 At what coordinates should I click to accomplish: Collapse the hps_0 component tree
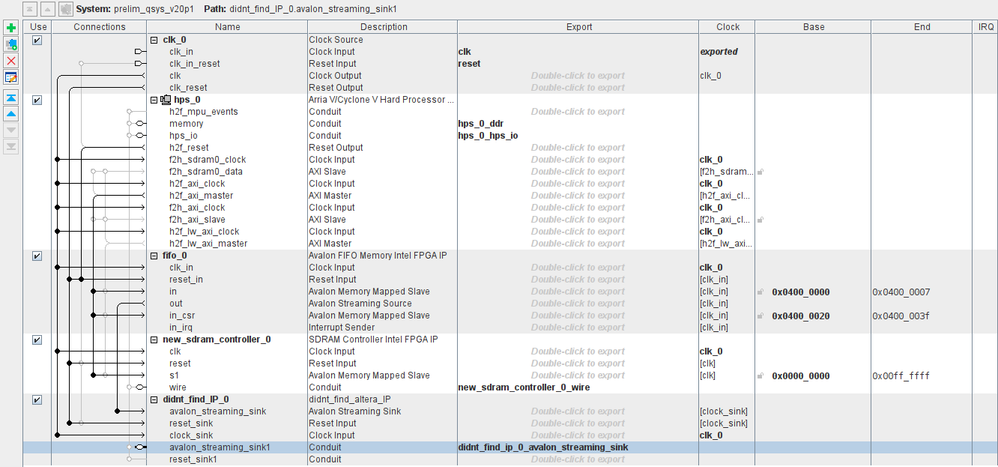(153, 100)
